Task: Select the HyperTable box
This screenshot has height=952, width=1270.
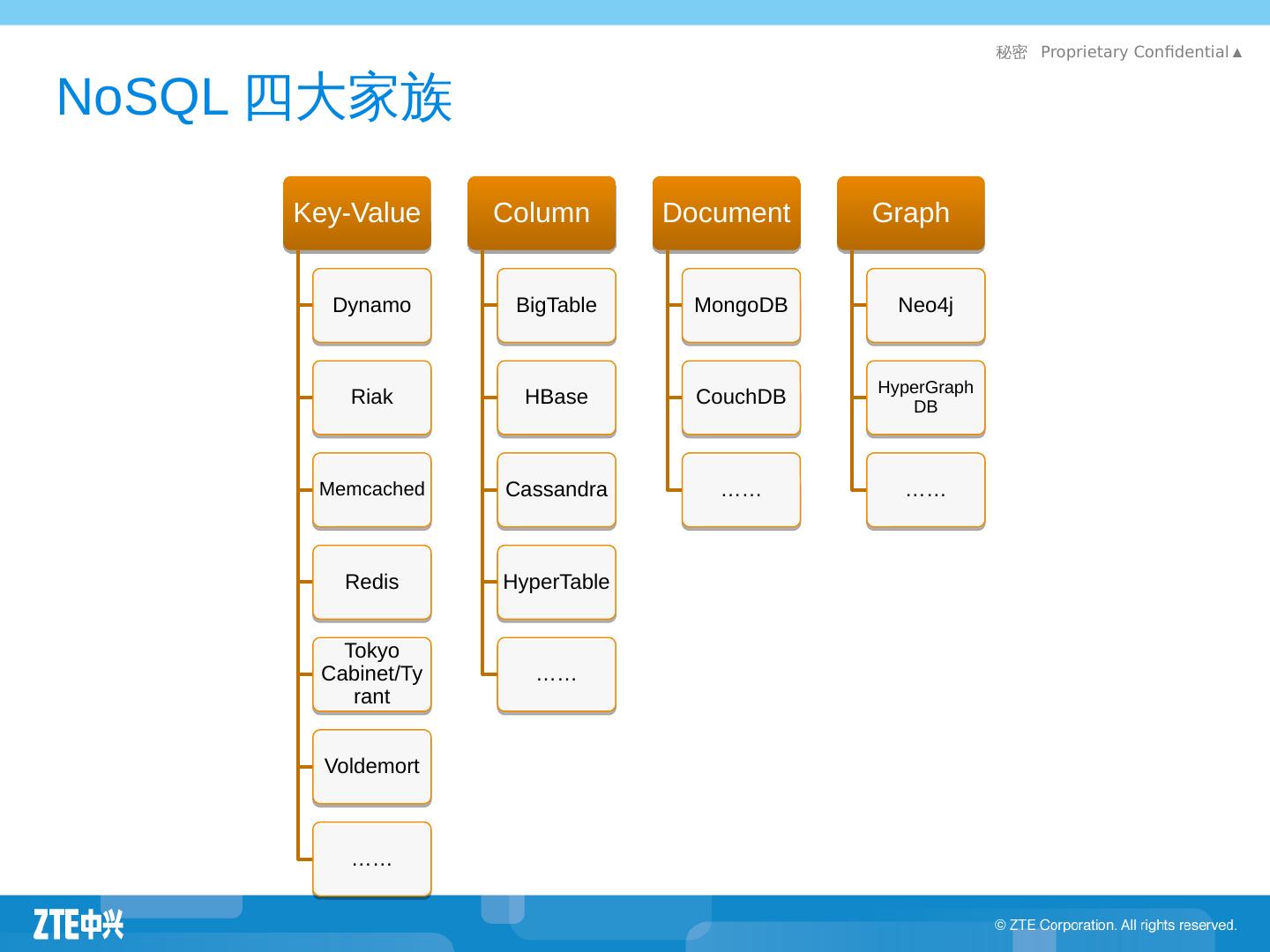Action: [557, 583]
